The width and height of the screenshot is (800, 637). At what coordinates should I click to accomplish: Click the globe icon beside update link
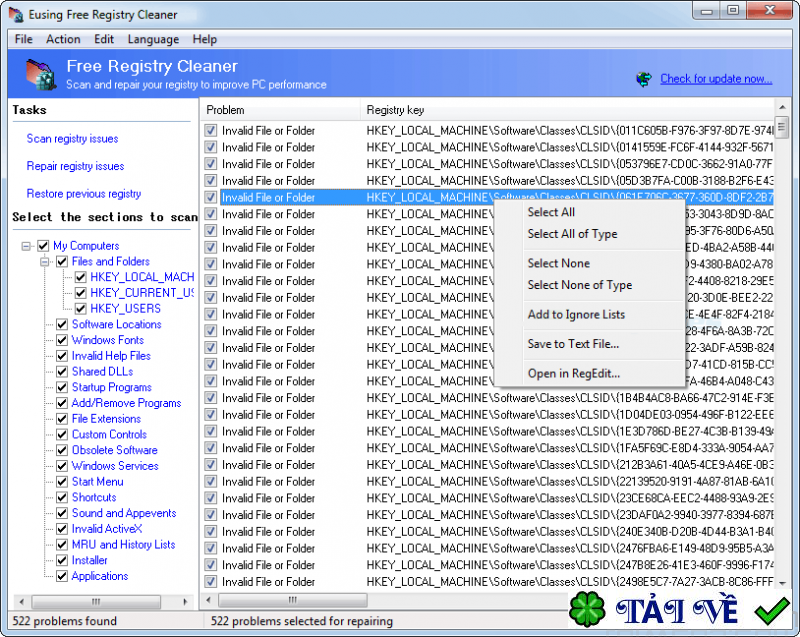[644, 79]
